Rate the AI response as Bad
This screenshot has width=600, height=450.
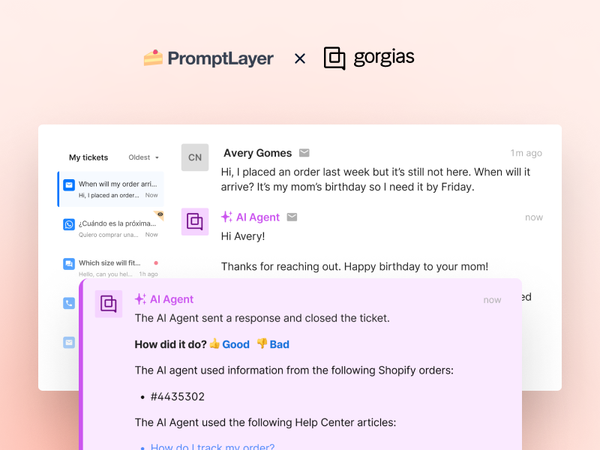tap(273, 344)
